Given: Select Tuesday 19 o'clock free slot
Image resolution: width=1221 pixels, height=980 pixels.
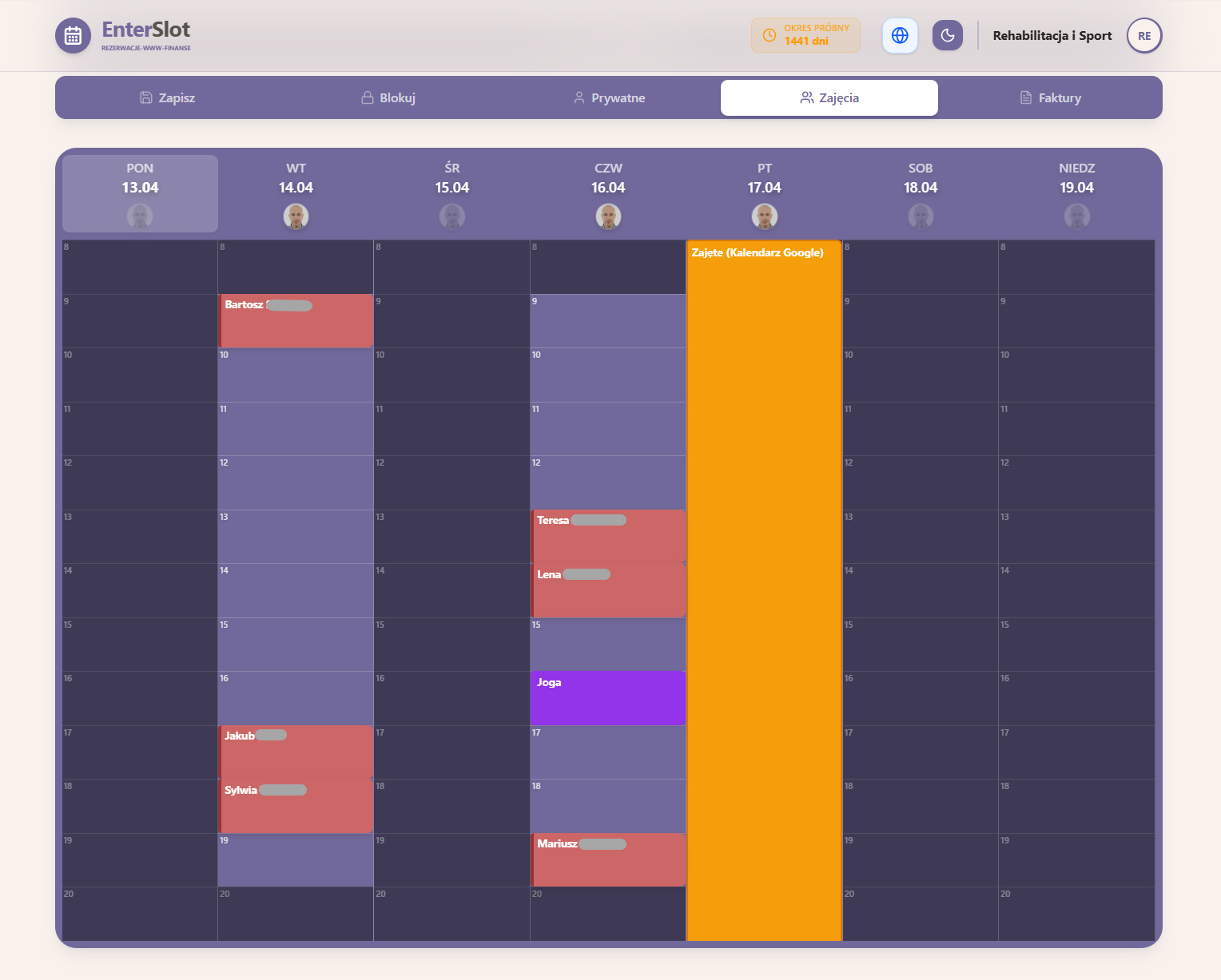Looking at the screenshot, I should 296,860.
